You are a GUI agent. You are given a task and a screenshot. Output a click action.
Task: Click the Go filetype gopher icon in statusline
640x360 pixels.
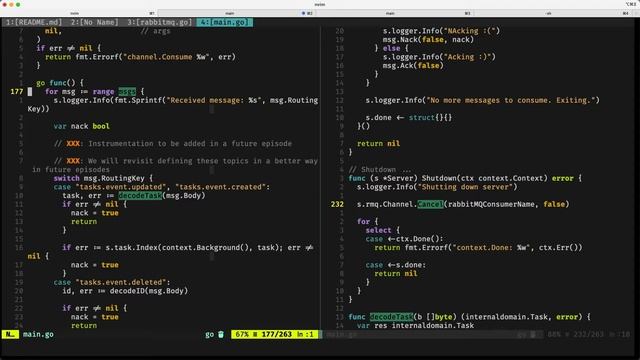point(221,334)
